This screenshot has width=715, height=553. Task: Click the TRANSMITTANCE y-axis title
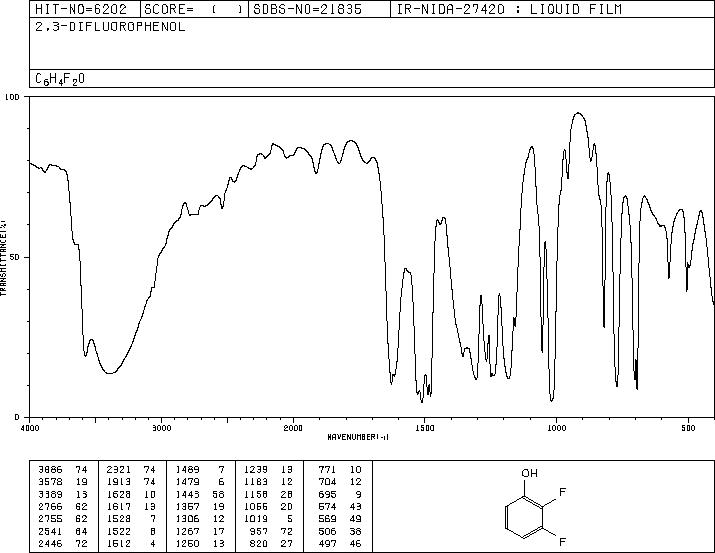click(3, 257)
